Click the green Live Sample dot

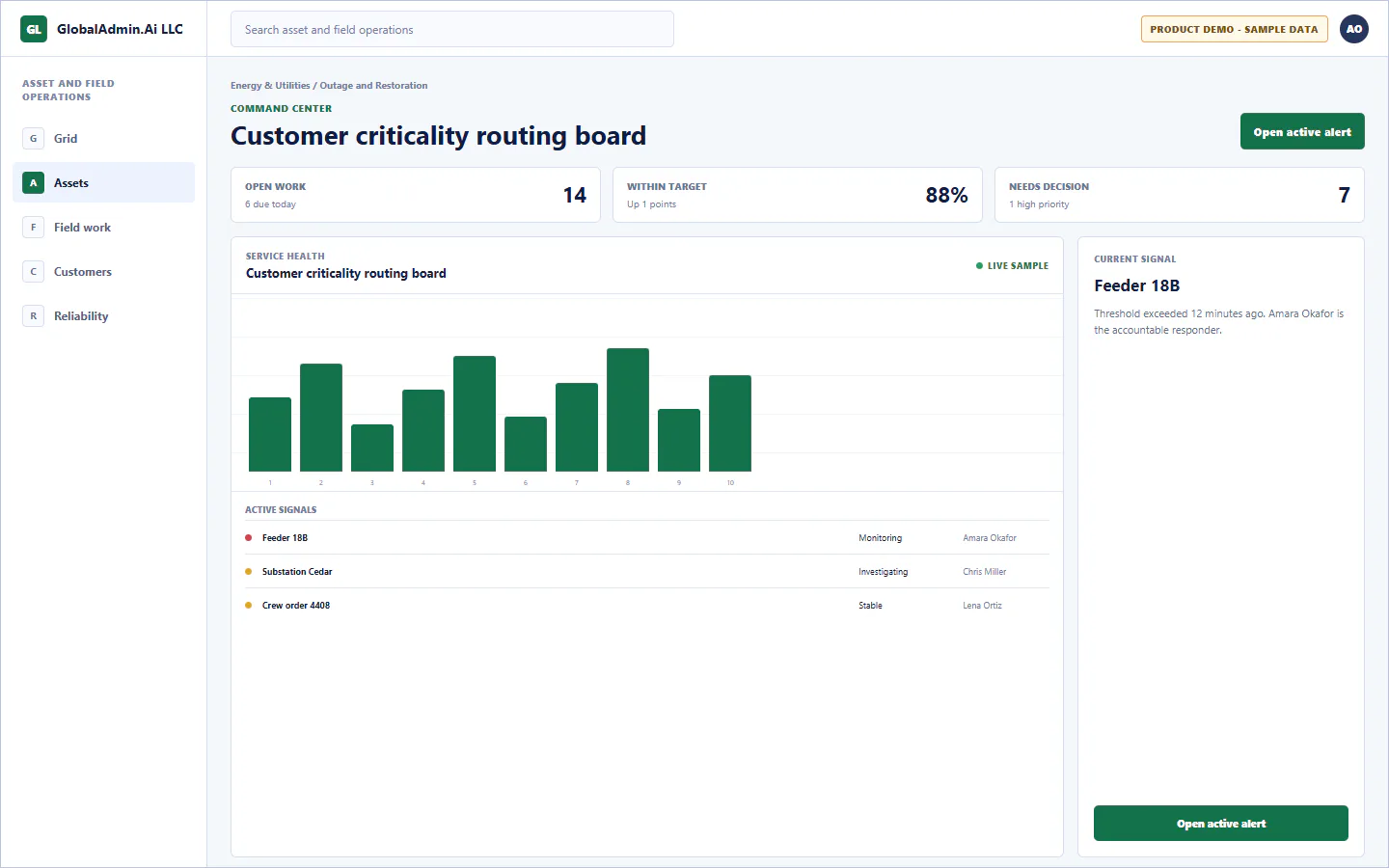coord(980,266)
